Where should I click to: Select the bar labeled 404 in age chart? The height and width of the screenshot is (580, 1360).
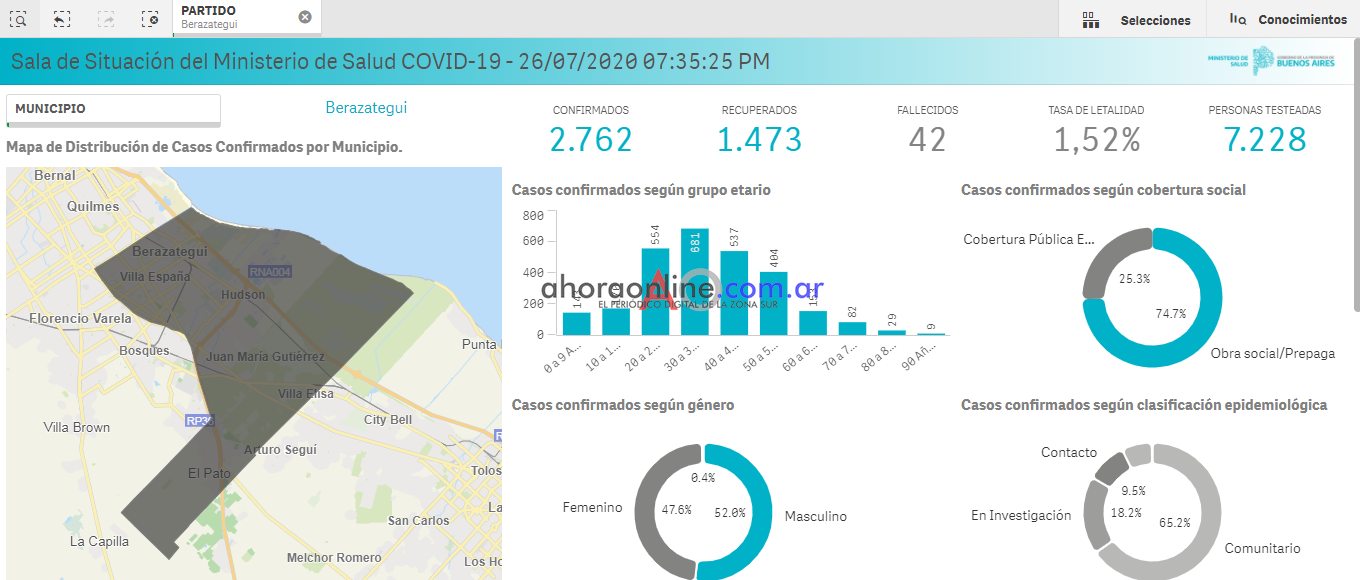point(773,305)
